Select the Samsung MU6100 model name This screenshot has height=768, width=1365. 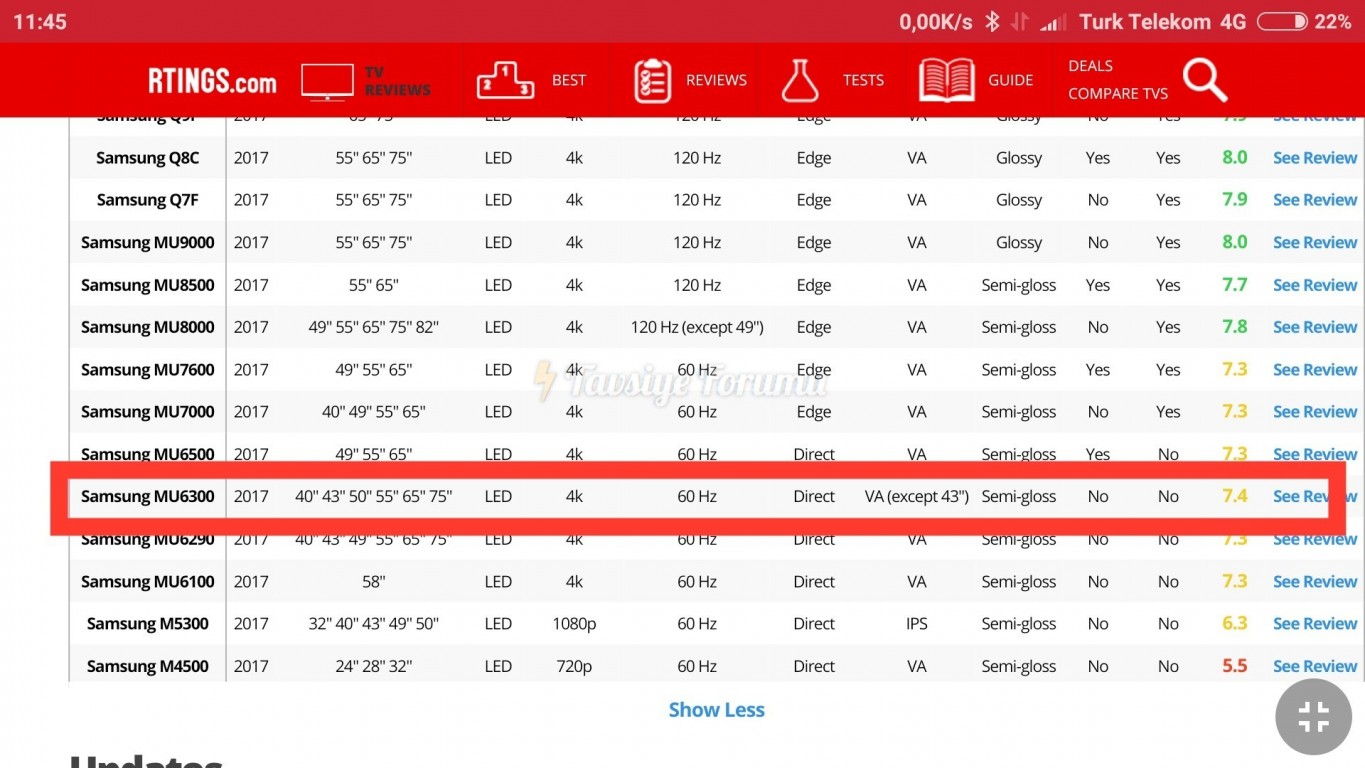(148, 582)
